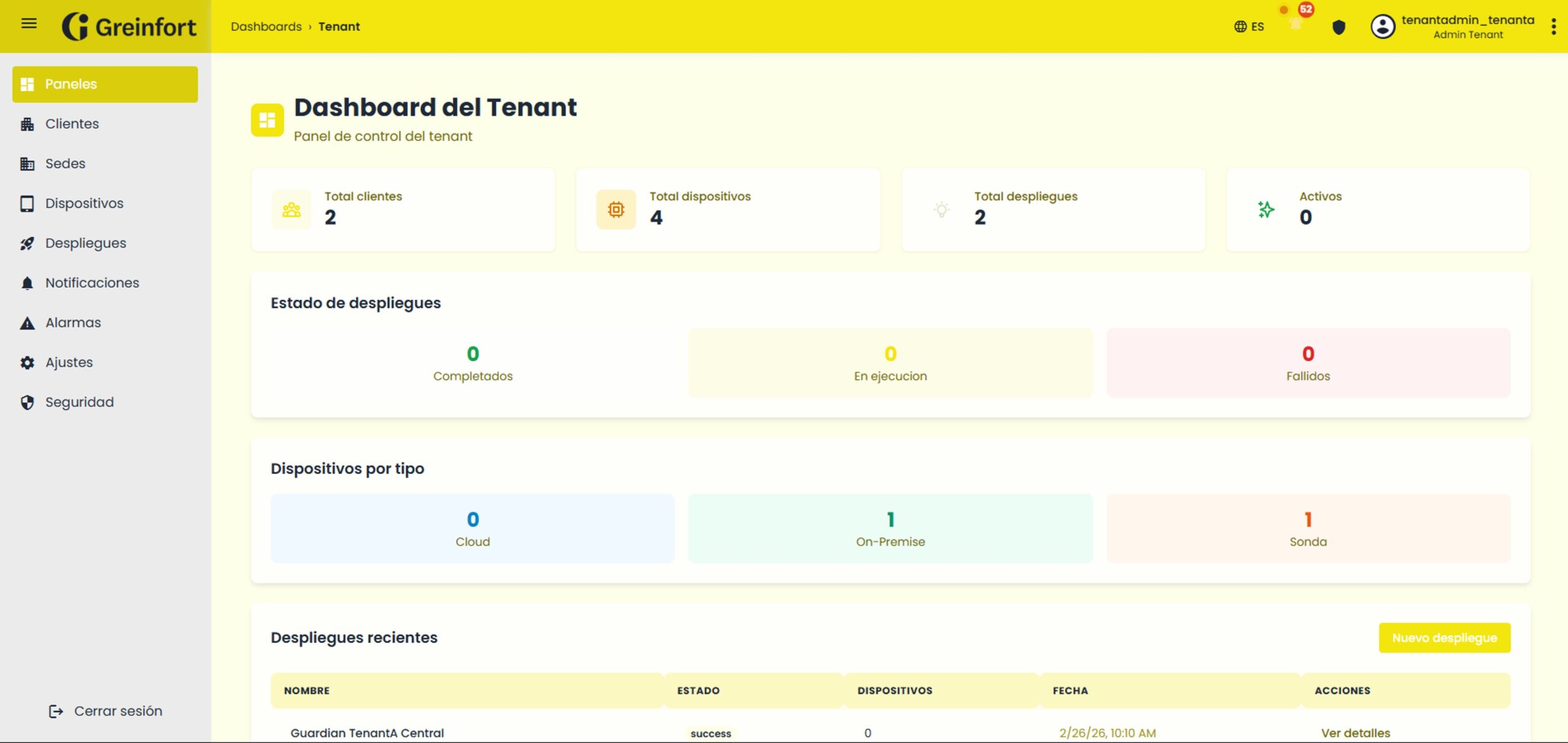Click the En ejecucion status tile
The image size is (1568, 743).
pyautogui.click(x=891, y=363)
